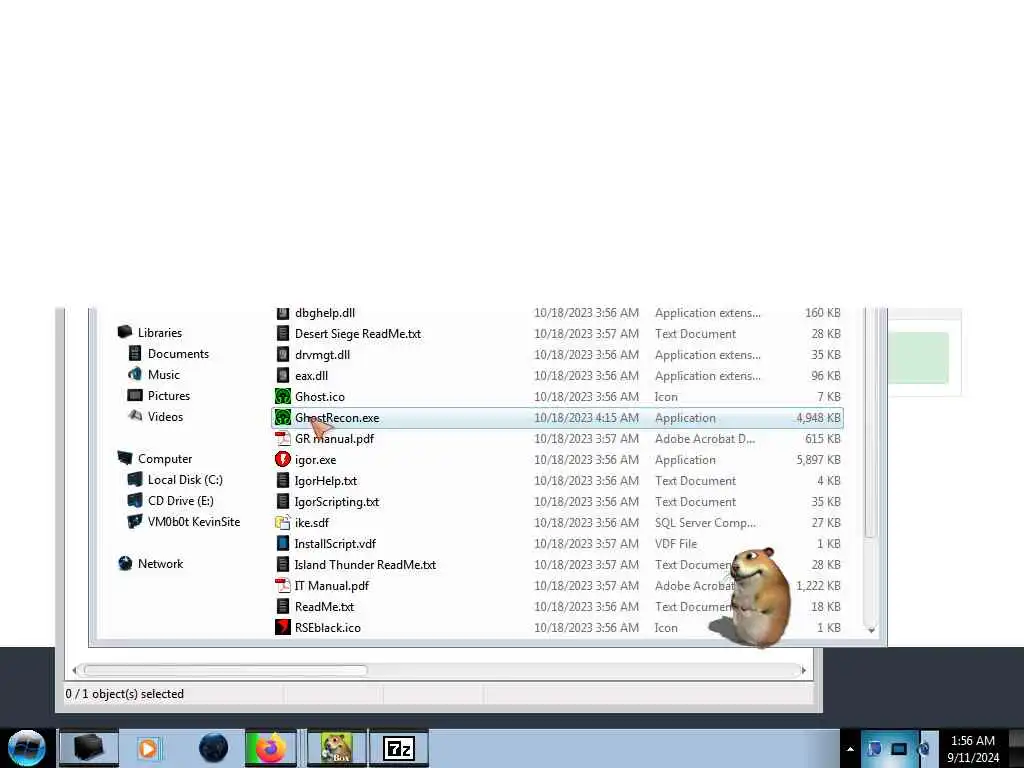Click the dbghelp.dll file icon
The height and width of the screenshot is (768, 1024).
pos(282,313)
